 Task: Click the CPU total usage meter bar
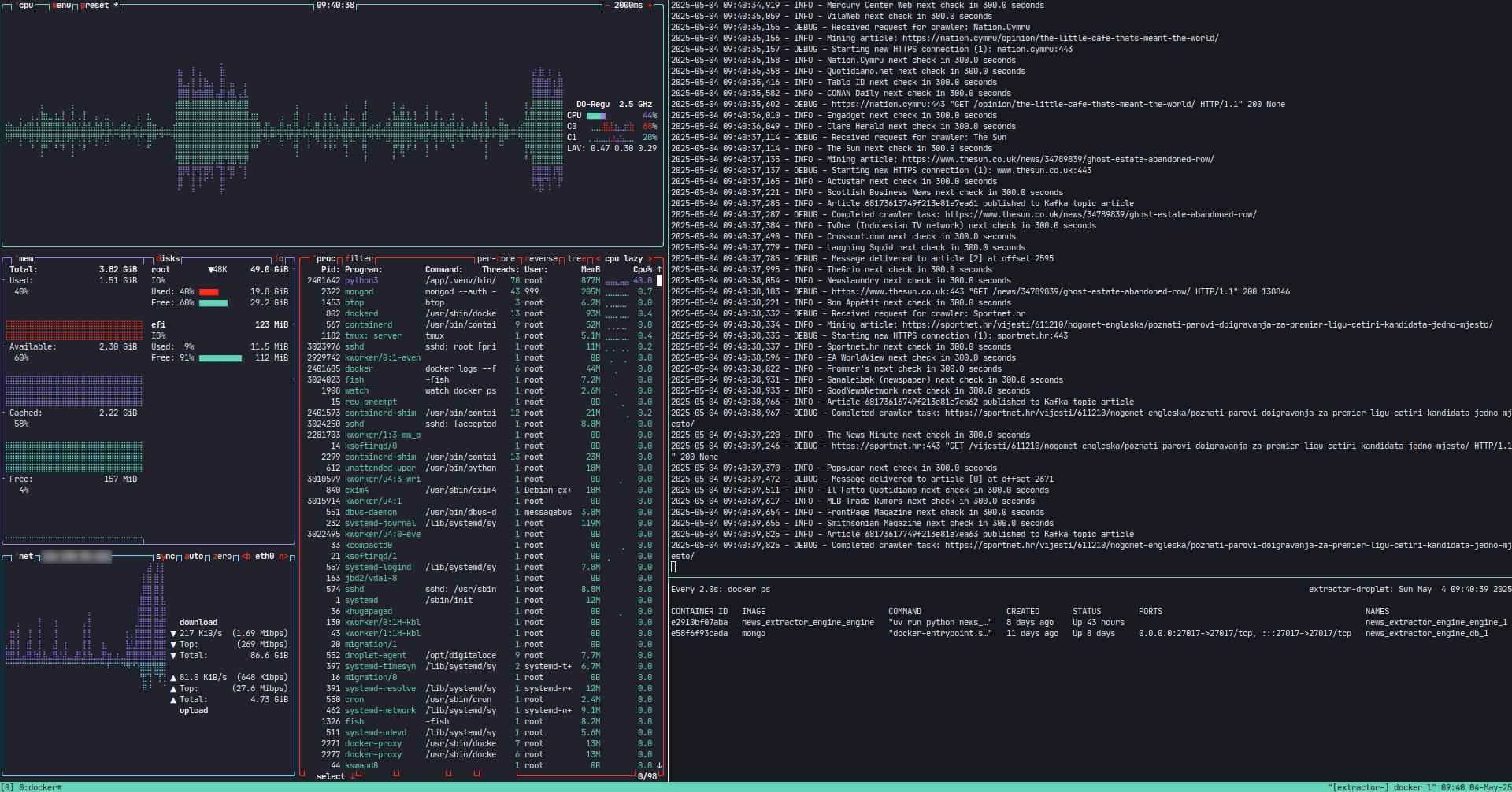(x=596, y=116)
